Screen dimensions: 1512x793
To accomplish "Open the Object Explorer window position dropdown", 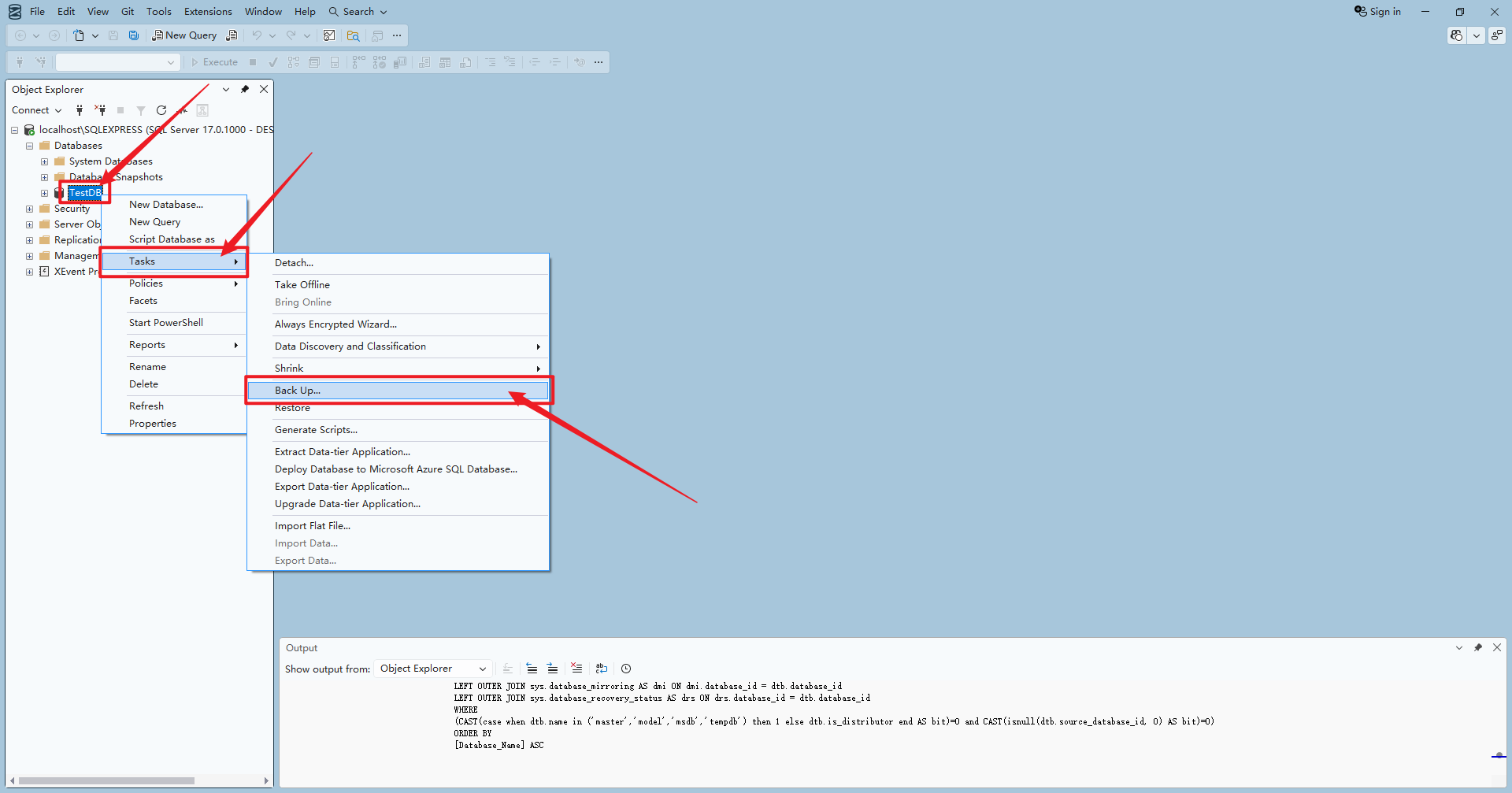I will (226, 89).
